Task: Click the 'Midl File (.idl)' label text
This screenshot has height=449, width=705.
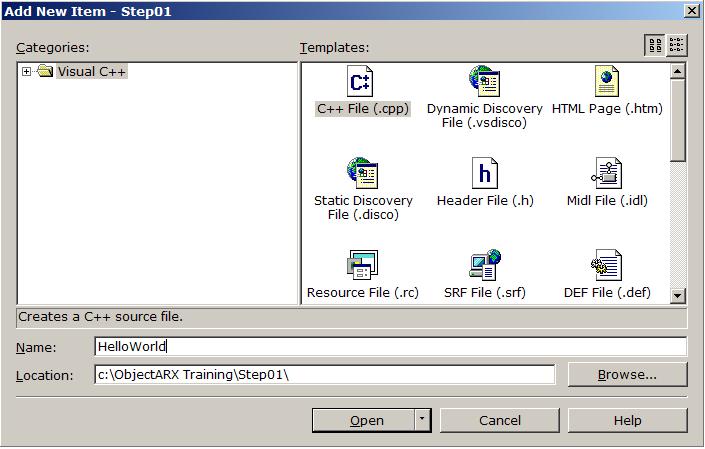Action: (607, 200)
